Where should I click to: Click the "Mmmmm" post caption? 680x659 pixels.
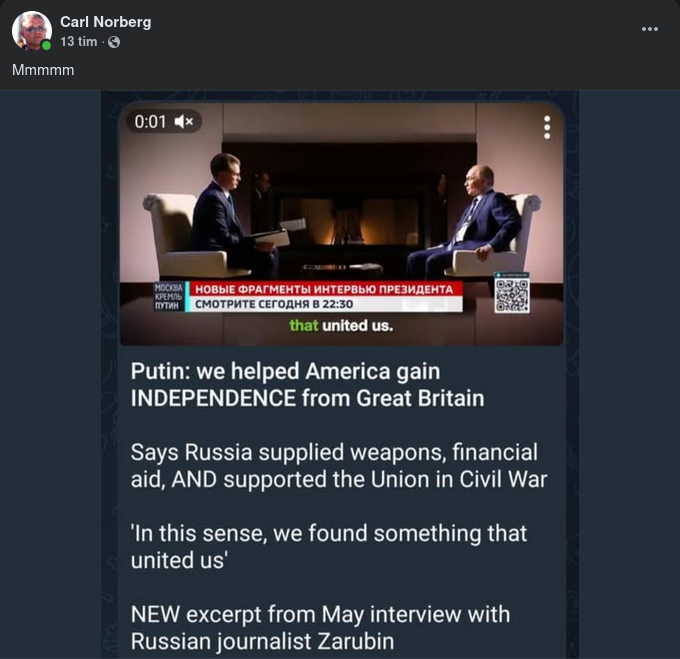(43, 70)
